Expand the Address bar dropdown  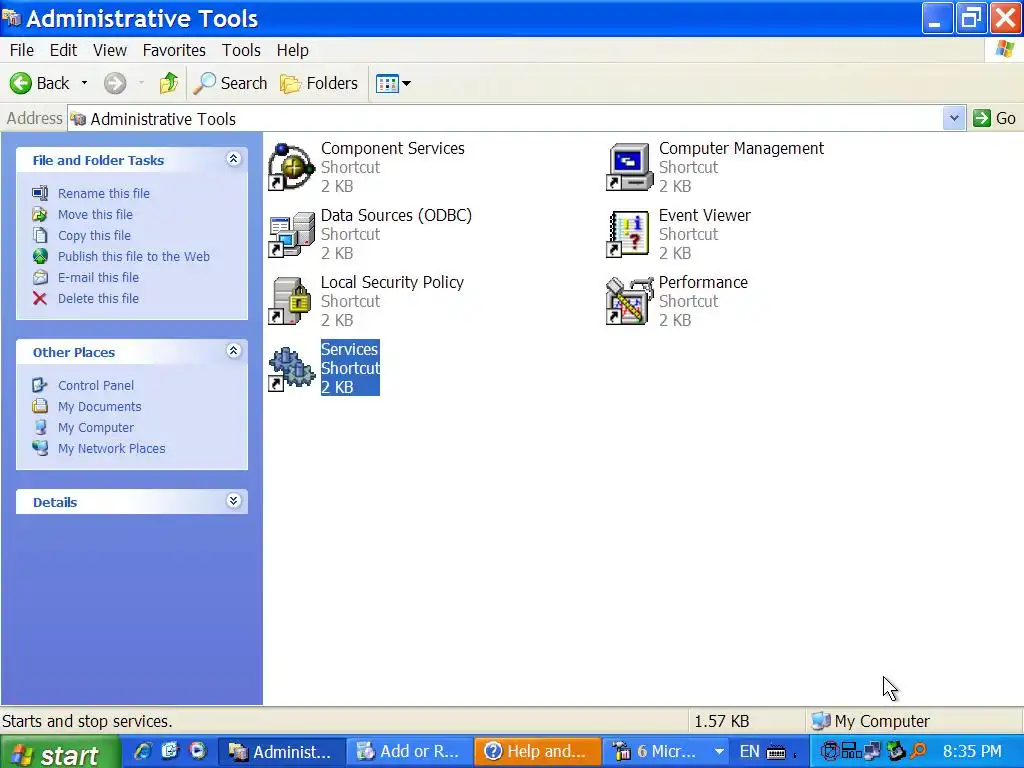[x=954, y=118]
